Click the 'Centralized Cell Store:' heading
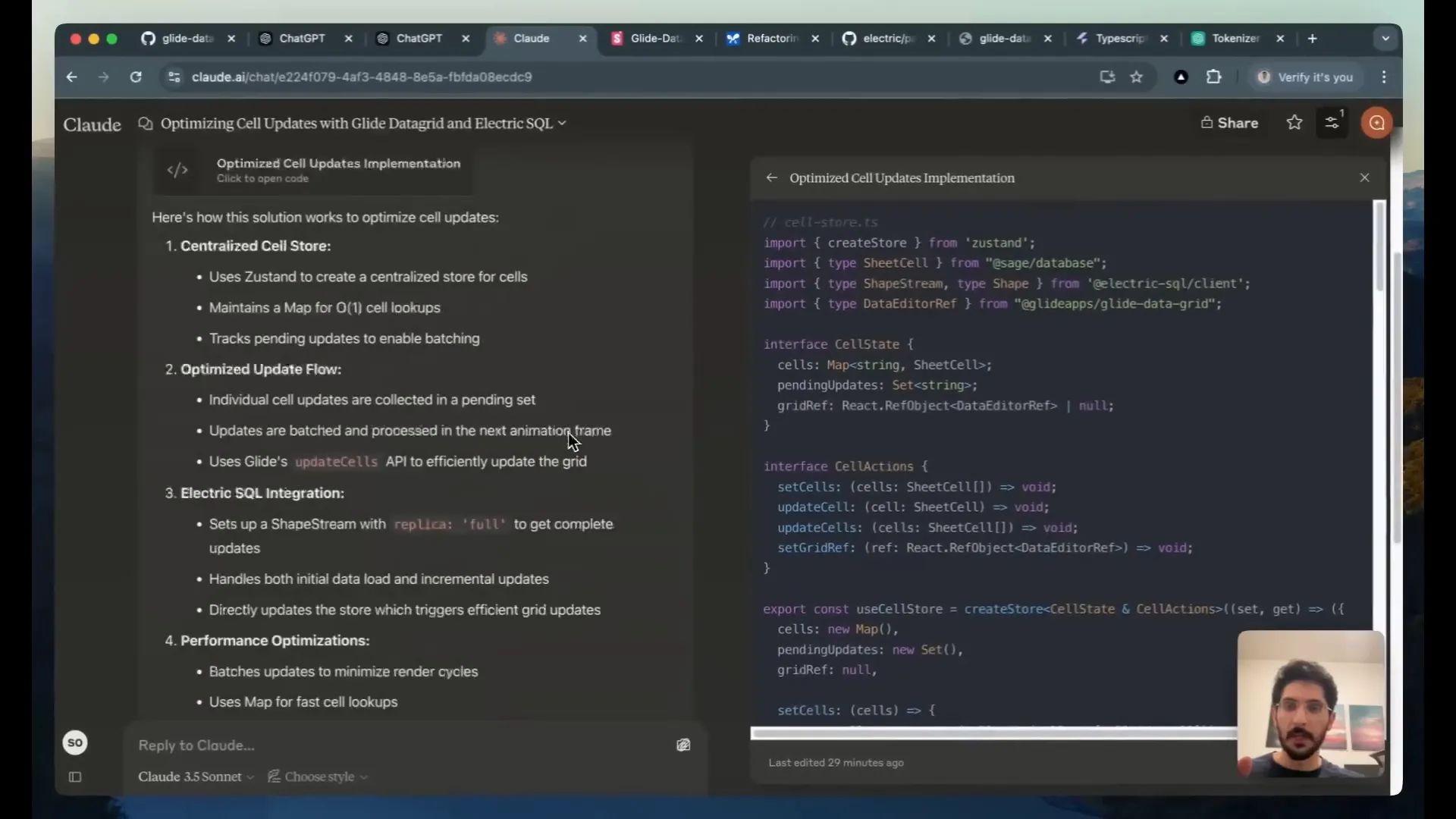 [256, 246]
